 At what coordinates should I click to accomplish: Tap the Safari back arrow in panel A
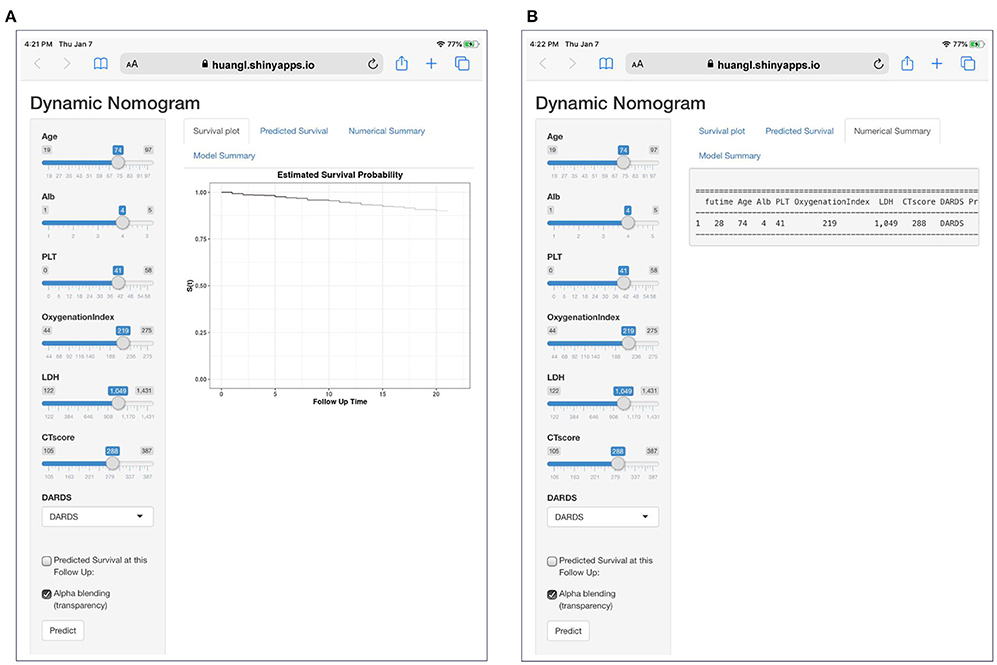[x=38, y=64]
